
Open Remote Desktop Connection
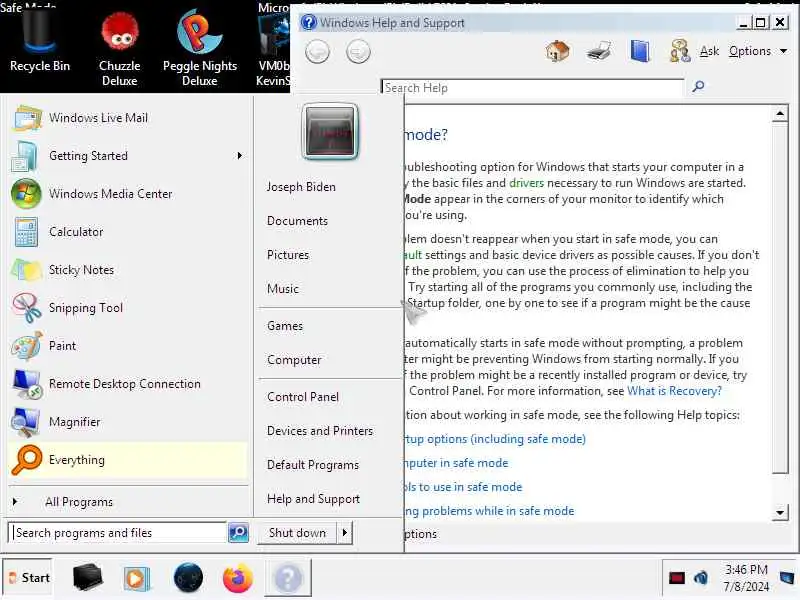(x=128, y=384)
